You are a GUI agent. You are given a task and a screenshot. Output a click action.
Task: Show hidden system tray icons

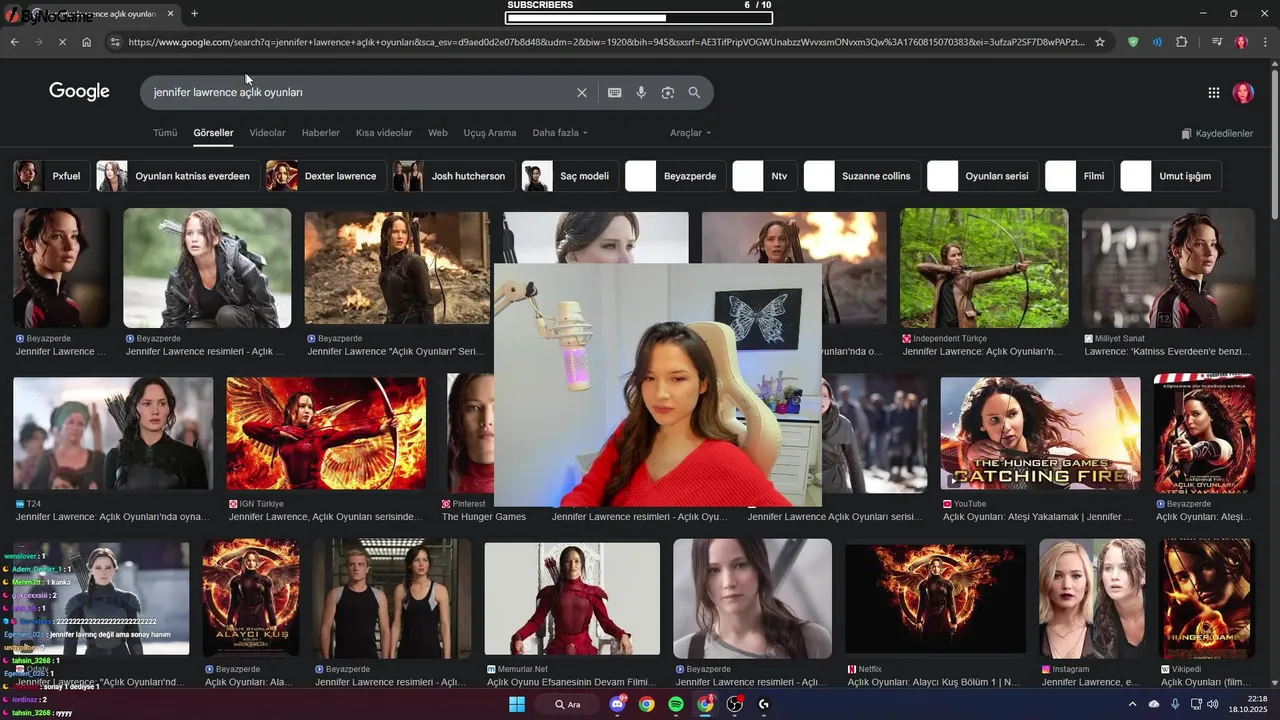point(1132,704)
